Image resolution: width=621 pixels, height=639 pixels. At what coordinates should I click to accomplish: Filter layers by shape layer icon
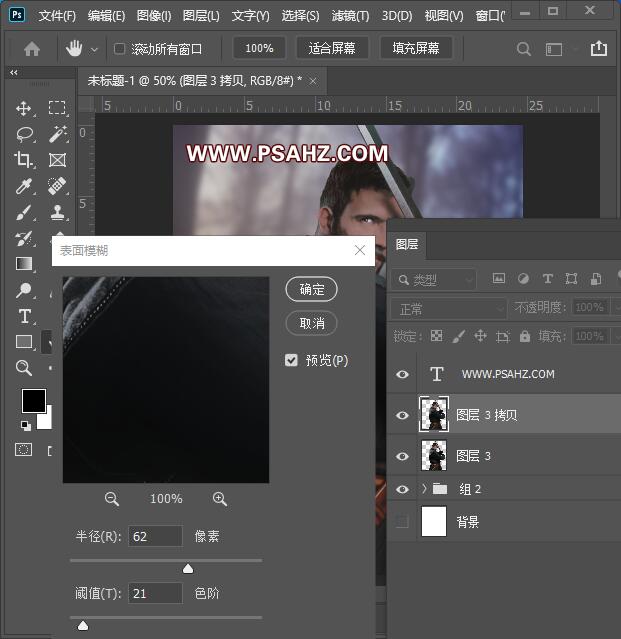click(571, 279)
